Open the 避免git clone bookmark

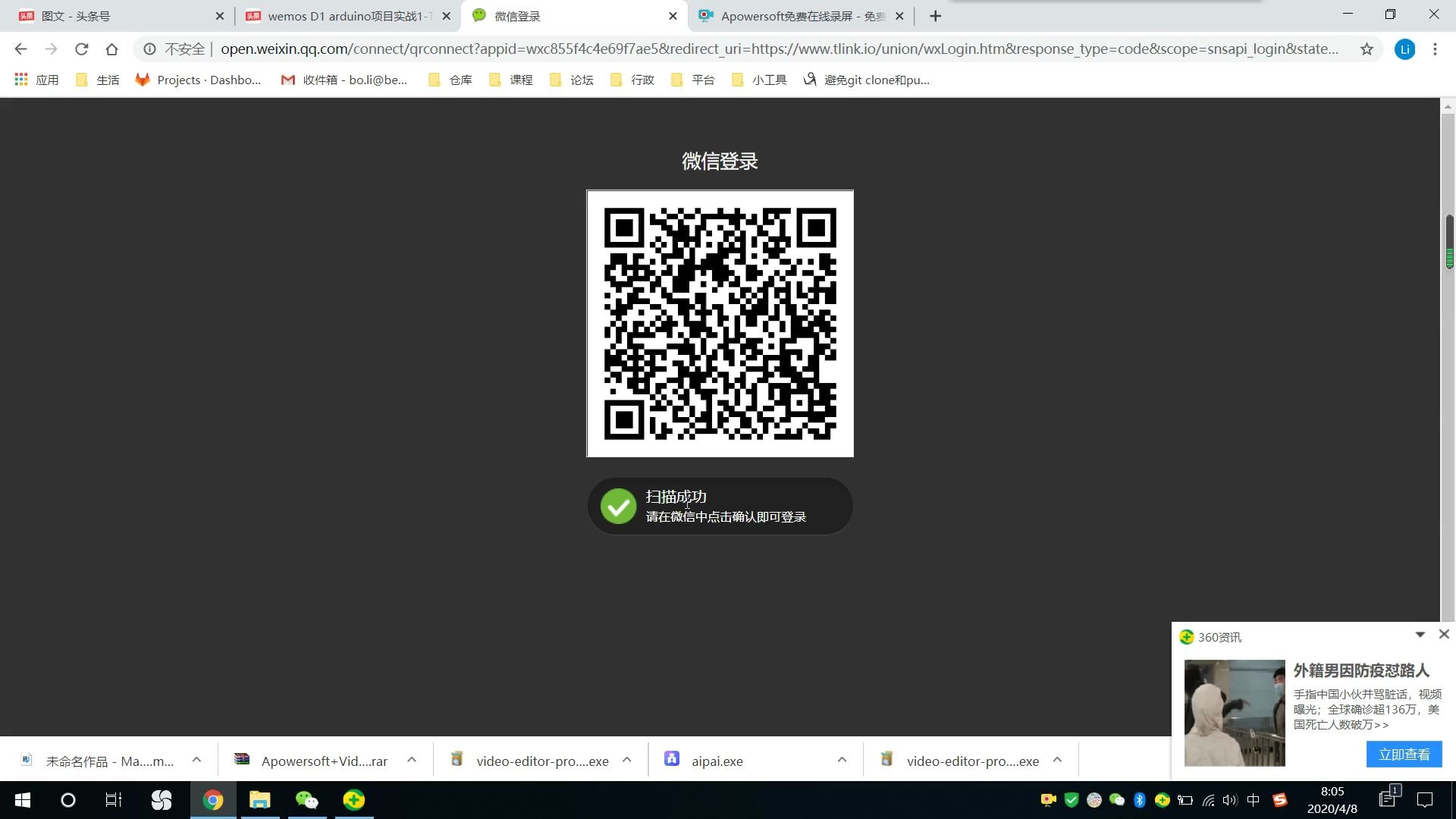tap(866, 80)
